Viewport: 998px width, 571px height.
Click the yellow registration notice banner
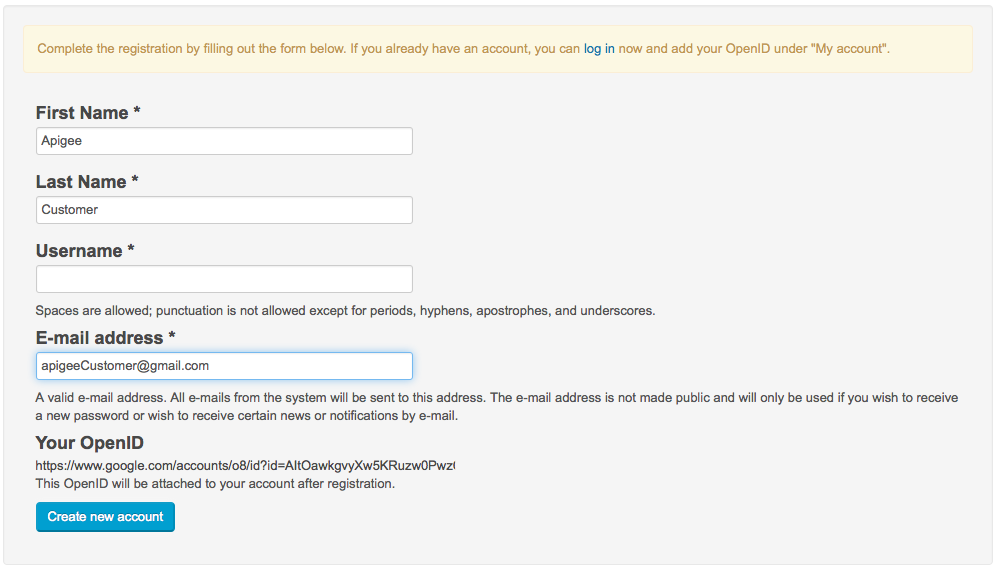tap(497, 49)
